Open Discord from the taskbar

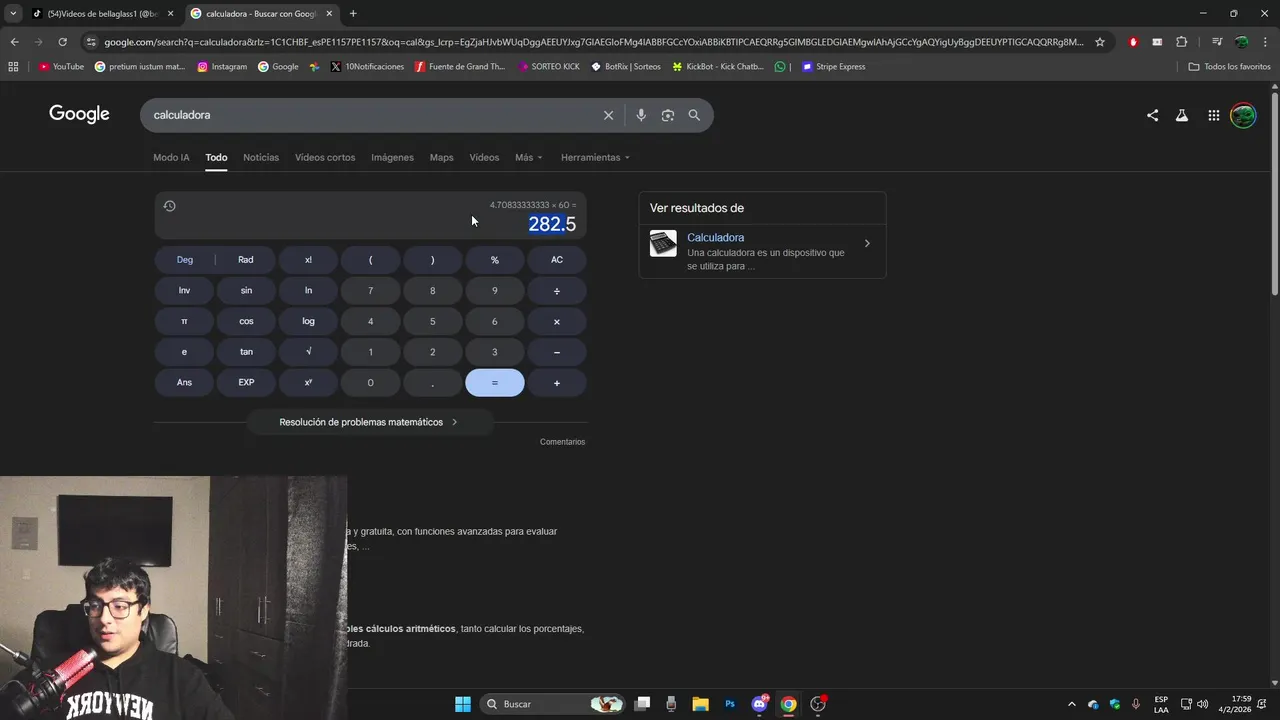759,704
